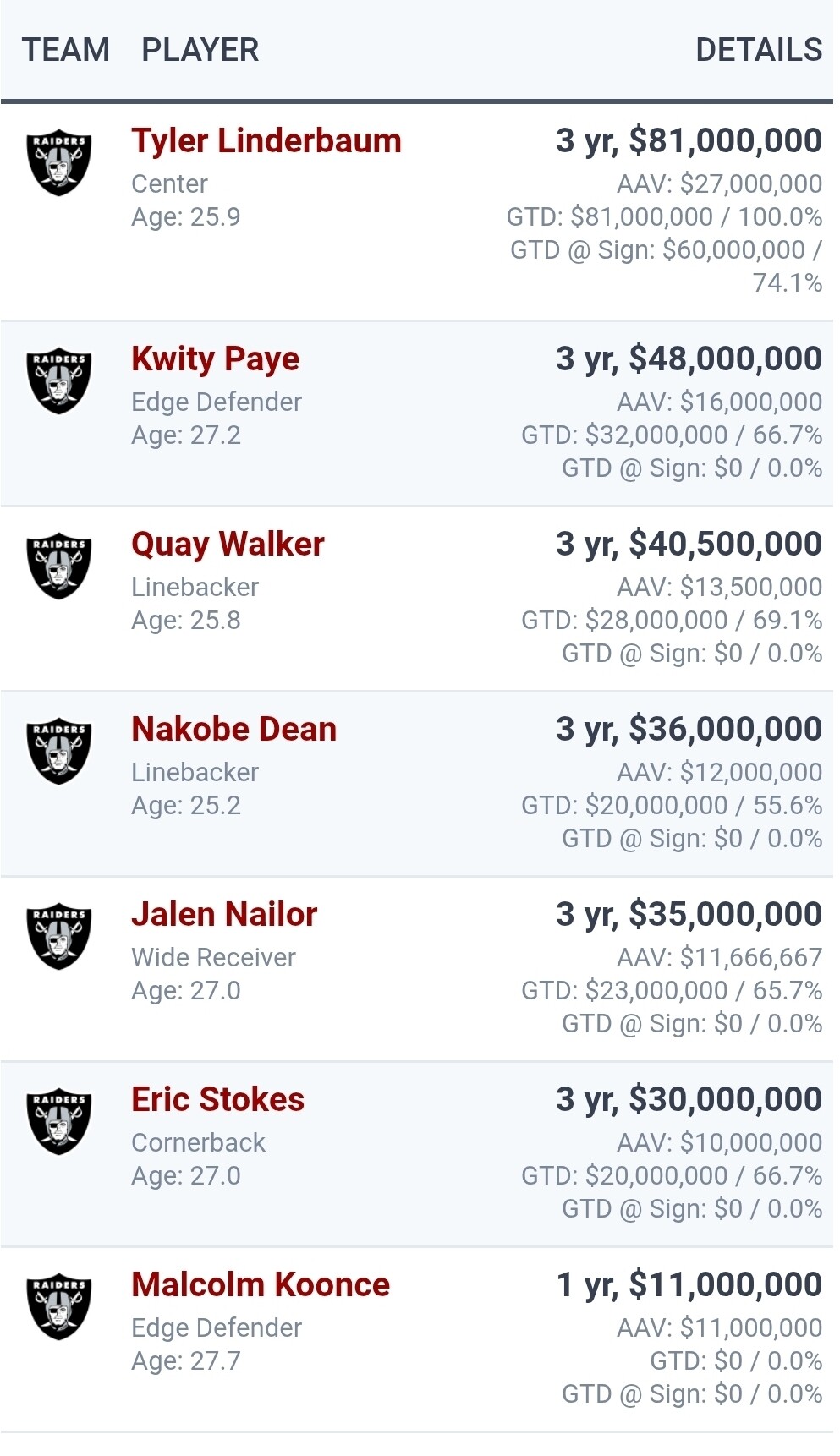Open Quay Walker's player profile
The image size is (840, 1456).
[x=228, y=545]
